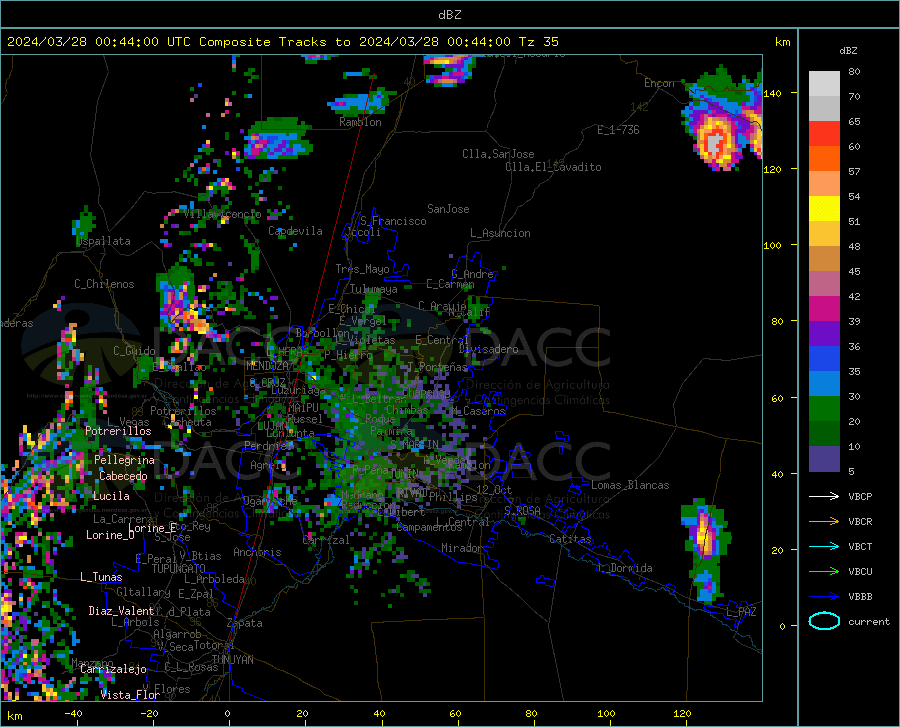
Task: Click the intense storm cell core below 'Encon'
Action: coord(715,142)
